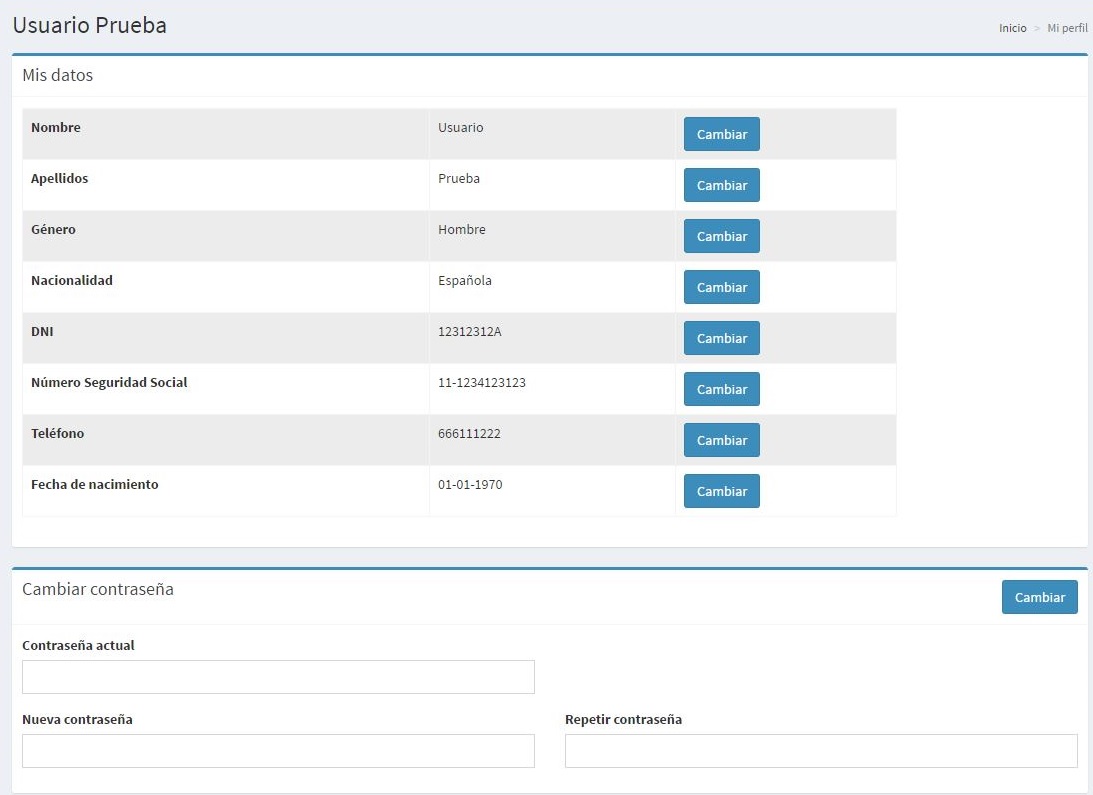
Task: Click the Nueva contraseña label
Action: (x=77, y=720)
